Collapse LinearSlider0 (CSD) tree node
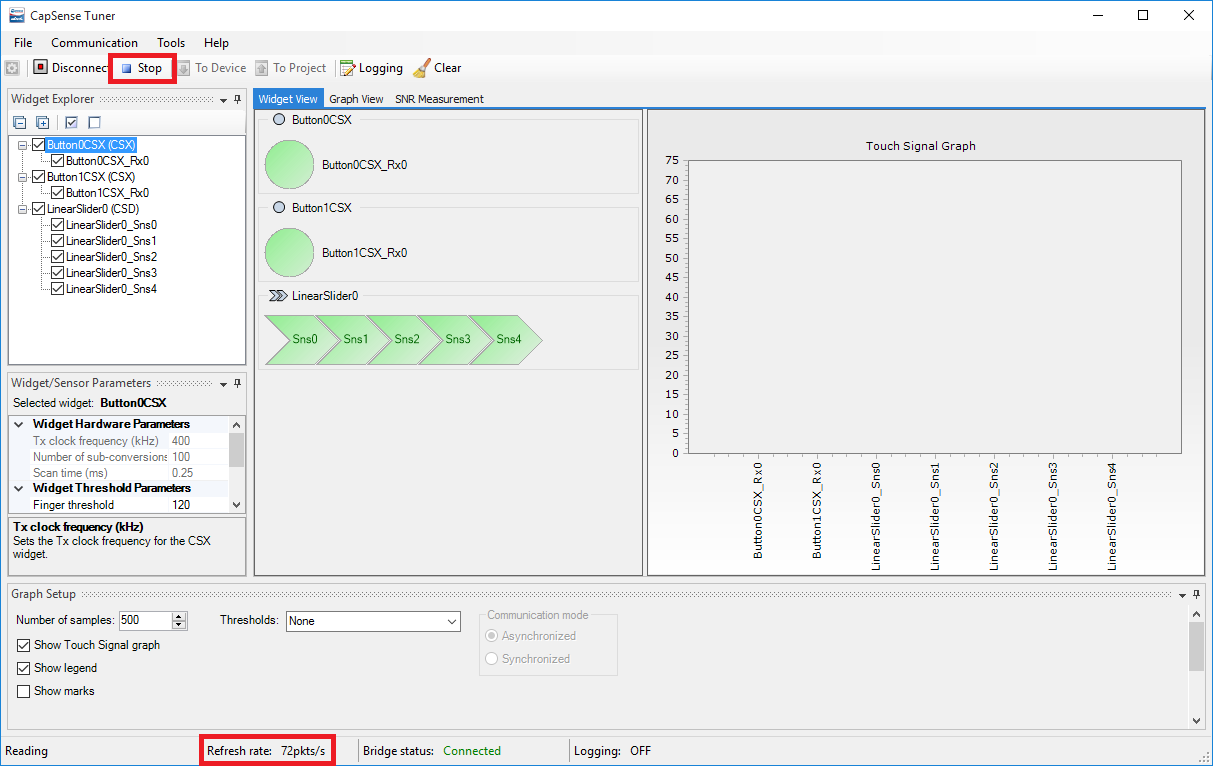Image resolution: width=1213 pixels, height=766 pixels. coord(23,209)
